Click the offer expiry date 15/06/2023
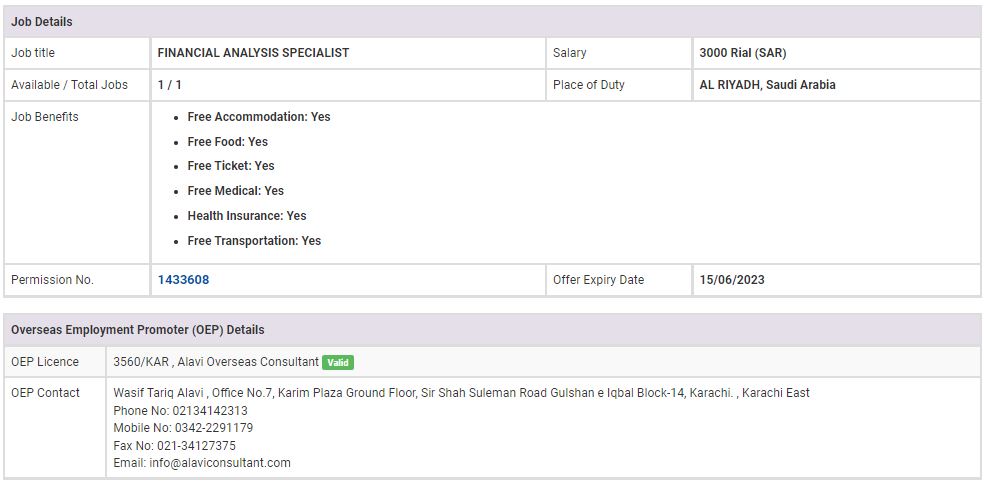The image size is (984, 483). coord(732,280)
